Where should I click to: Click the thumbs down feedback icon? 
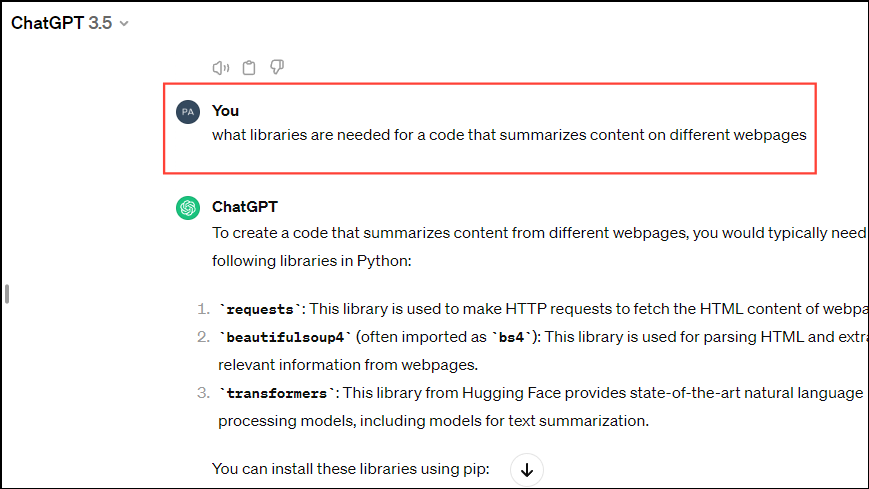point(277,67)
